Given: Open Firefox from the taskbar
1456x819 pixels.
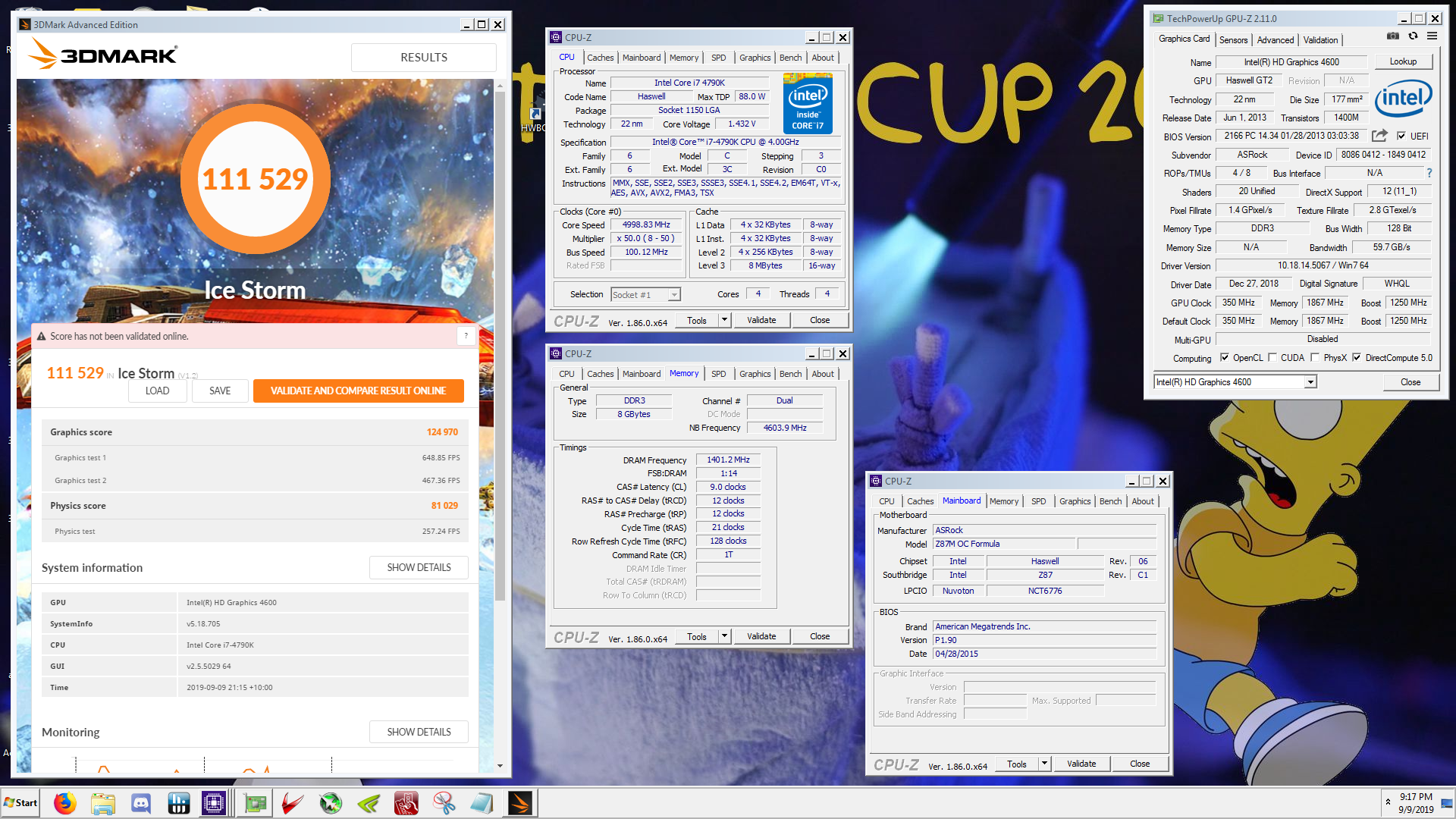Looking at the screenshot, I should tap(65, 803).
